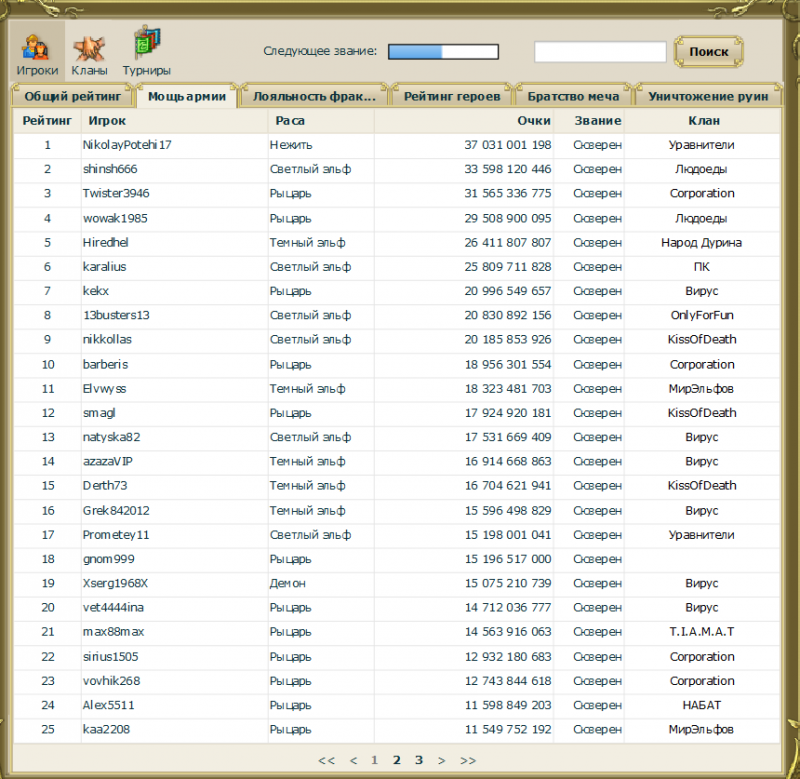Open the Братство меча tab

click(573, 96)
